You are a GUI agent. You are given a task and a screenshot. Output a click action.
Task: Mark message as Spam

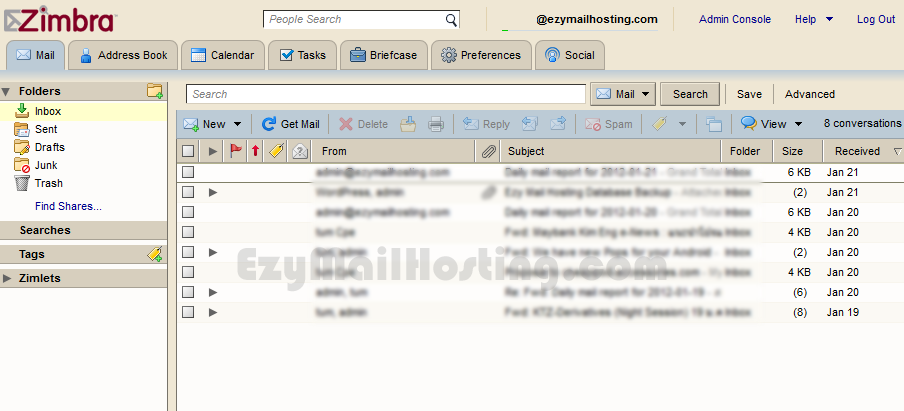point(609,124)
